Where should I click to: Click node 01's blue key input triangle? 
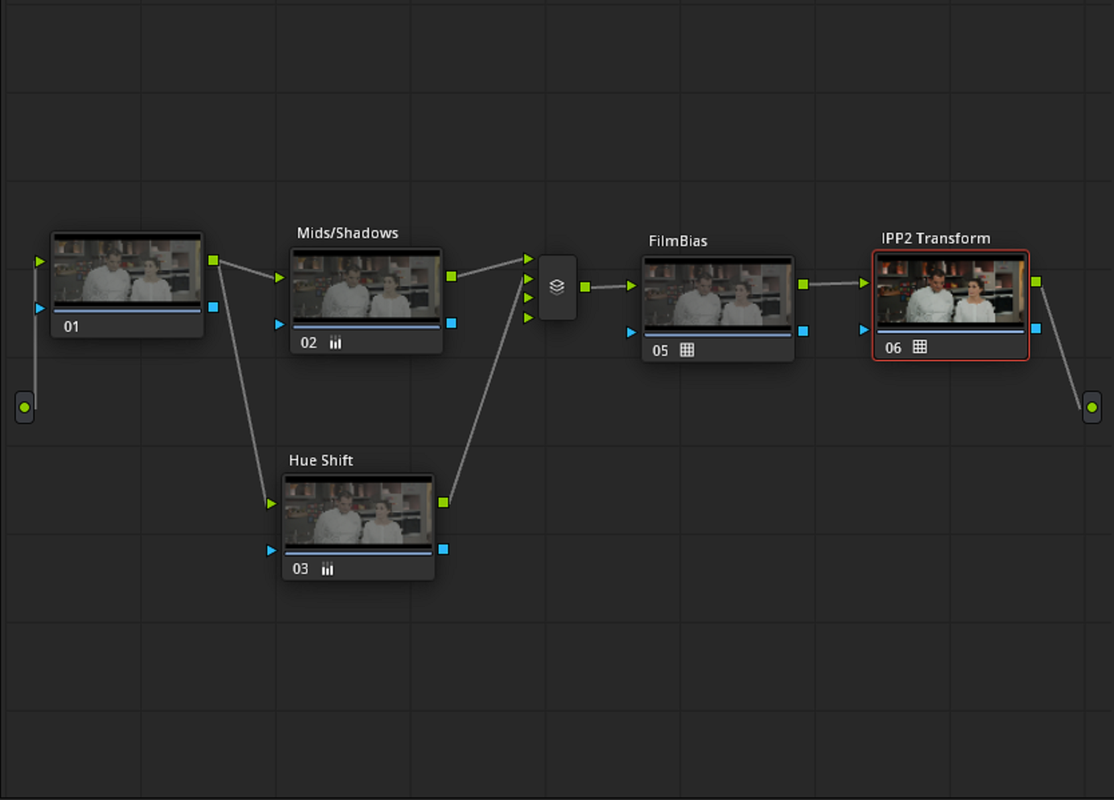pyautogui.click(x=40, y=308)
